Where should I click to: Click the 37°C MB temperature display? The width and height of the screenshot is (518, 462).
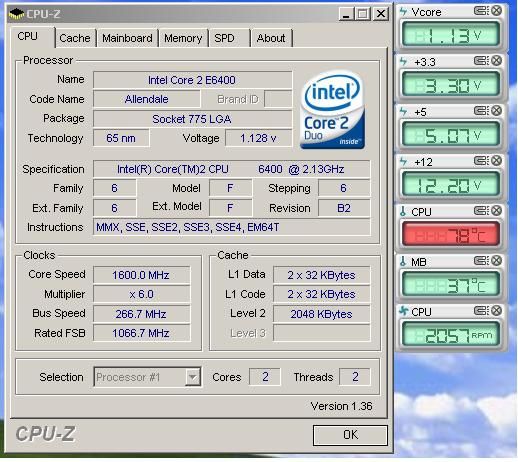point(451,285)
